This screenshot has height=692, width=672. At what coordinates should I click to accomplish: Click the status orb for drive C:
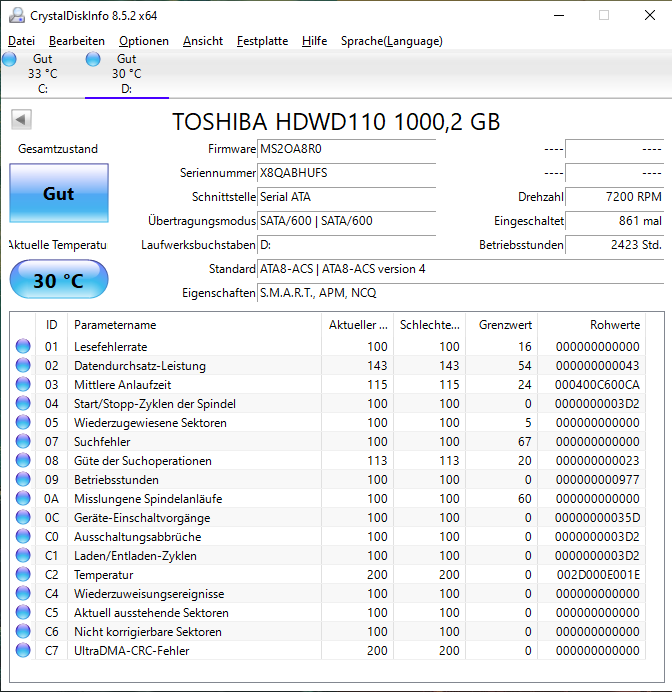(x=9, y=59)
